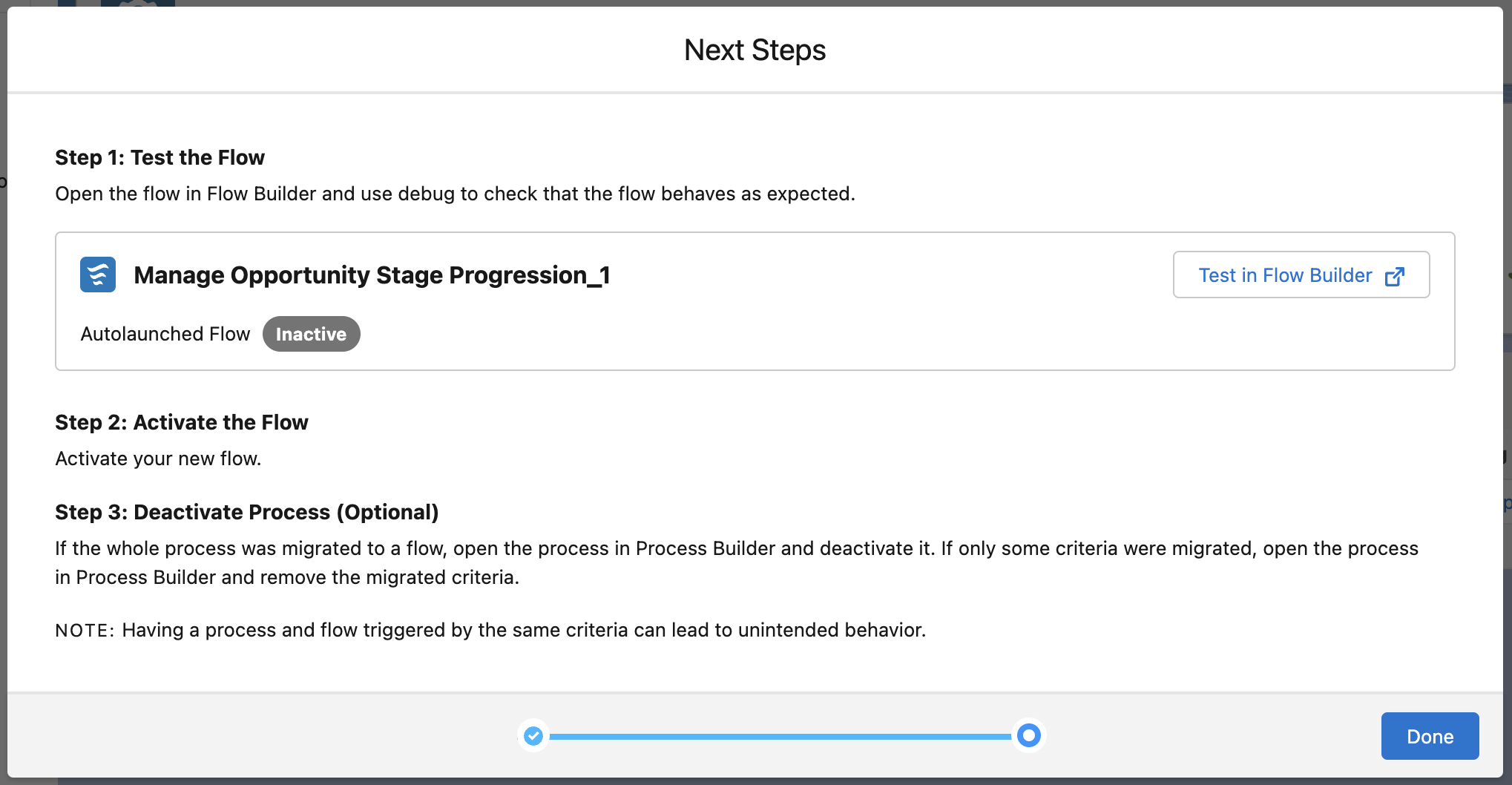
Task: Click the Next Steps dialog title
Action: (x=755, y=50)
